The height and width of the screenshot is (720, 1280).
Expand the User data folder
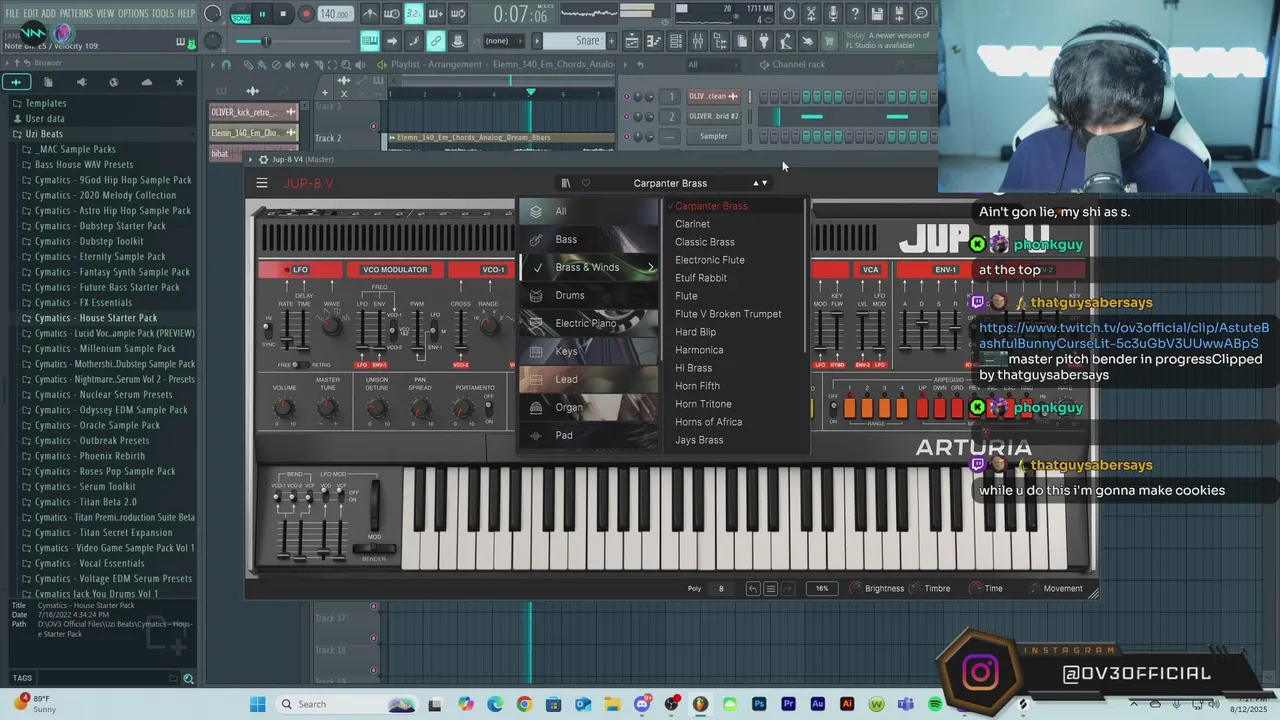point(45,118)
